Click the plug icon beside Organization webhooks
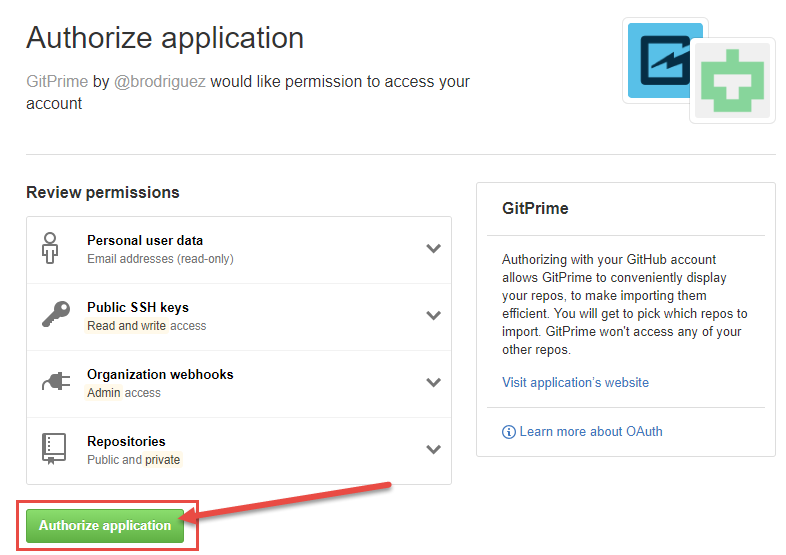 (x=56, y=382)
